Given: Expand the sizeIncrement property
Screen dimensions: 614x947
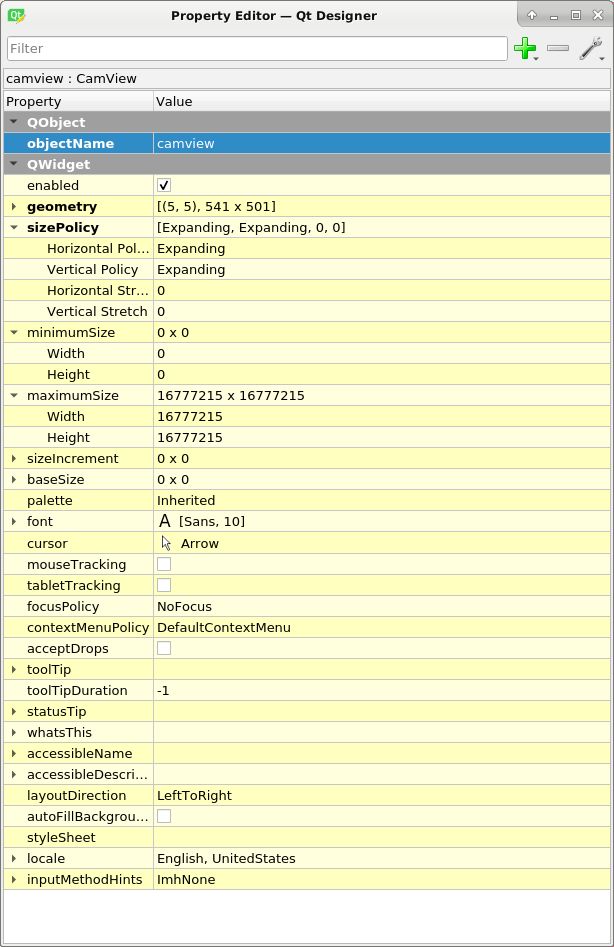Looking at the screenshot, I should point(14,458).
